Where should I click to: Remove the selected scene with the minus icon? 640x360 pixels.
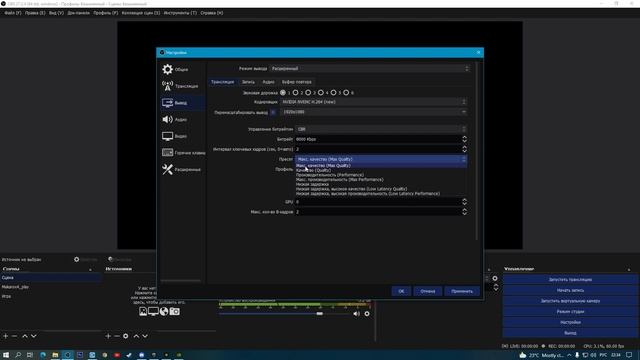coord(14,336)
